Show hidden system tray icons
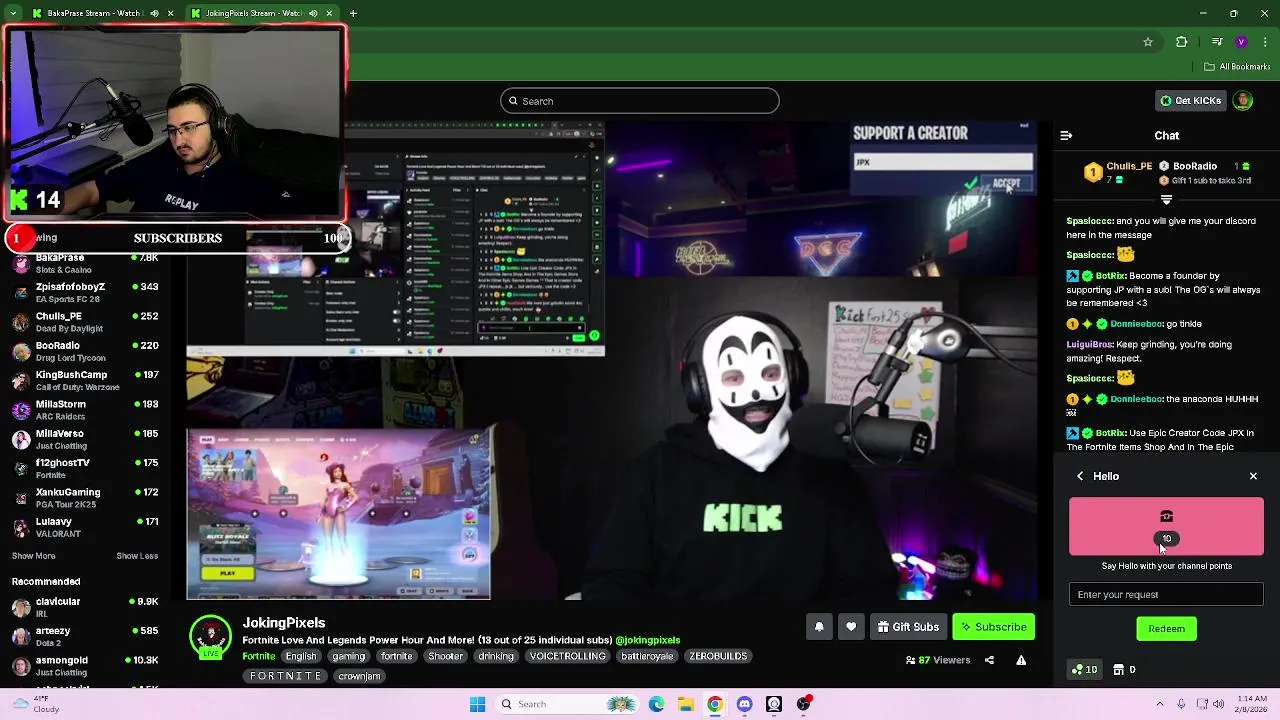Viewport: 1280px width, 720px height. tap(1160, 704)
